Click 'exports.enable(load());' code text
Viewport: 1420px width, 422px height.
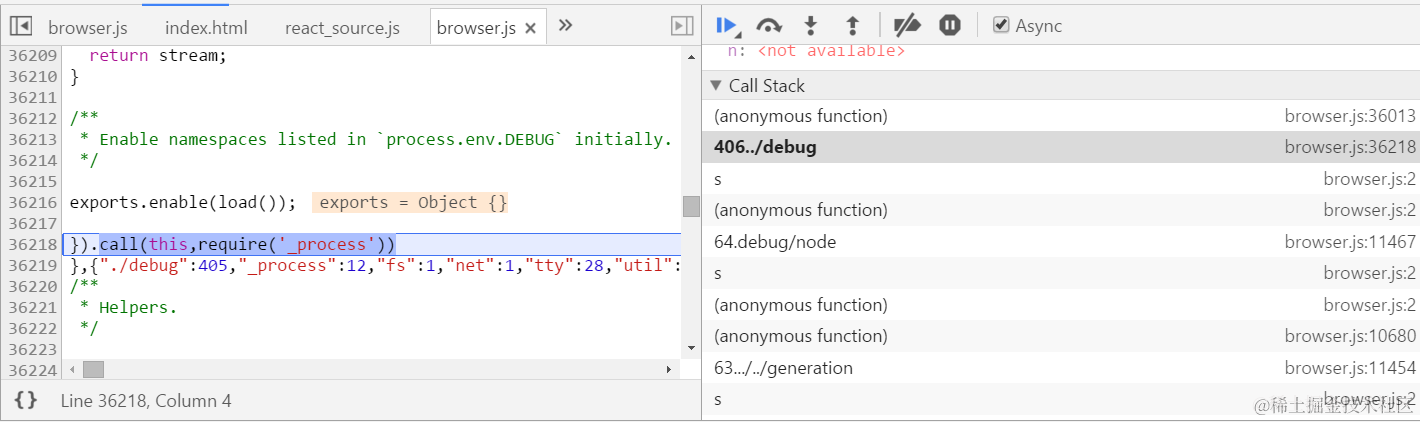click(x=183, y=203)
